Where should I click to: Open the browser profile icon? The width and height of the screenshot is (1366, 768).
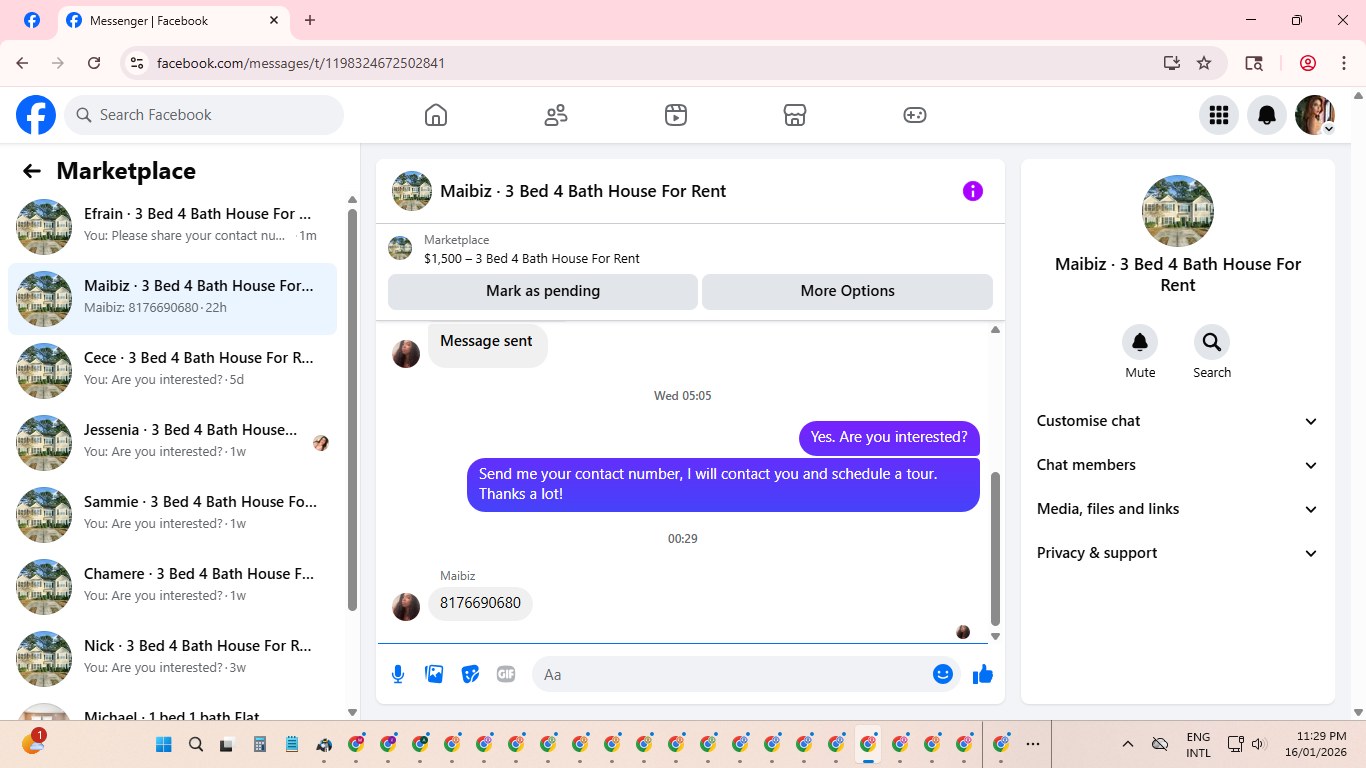(x=1308, y=63)
